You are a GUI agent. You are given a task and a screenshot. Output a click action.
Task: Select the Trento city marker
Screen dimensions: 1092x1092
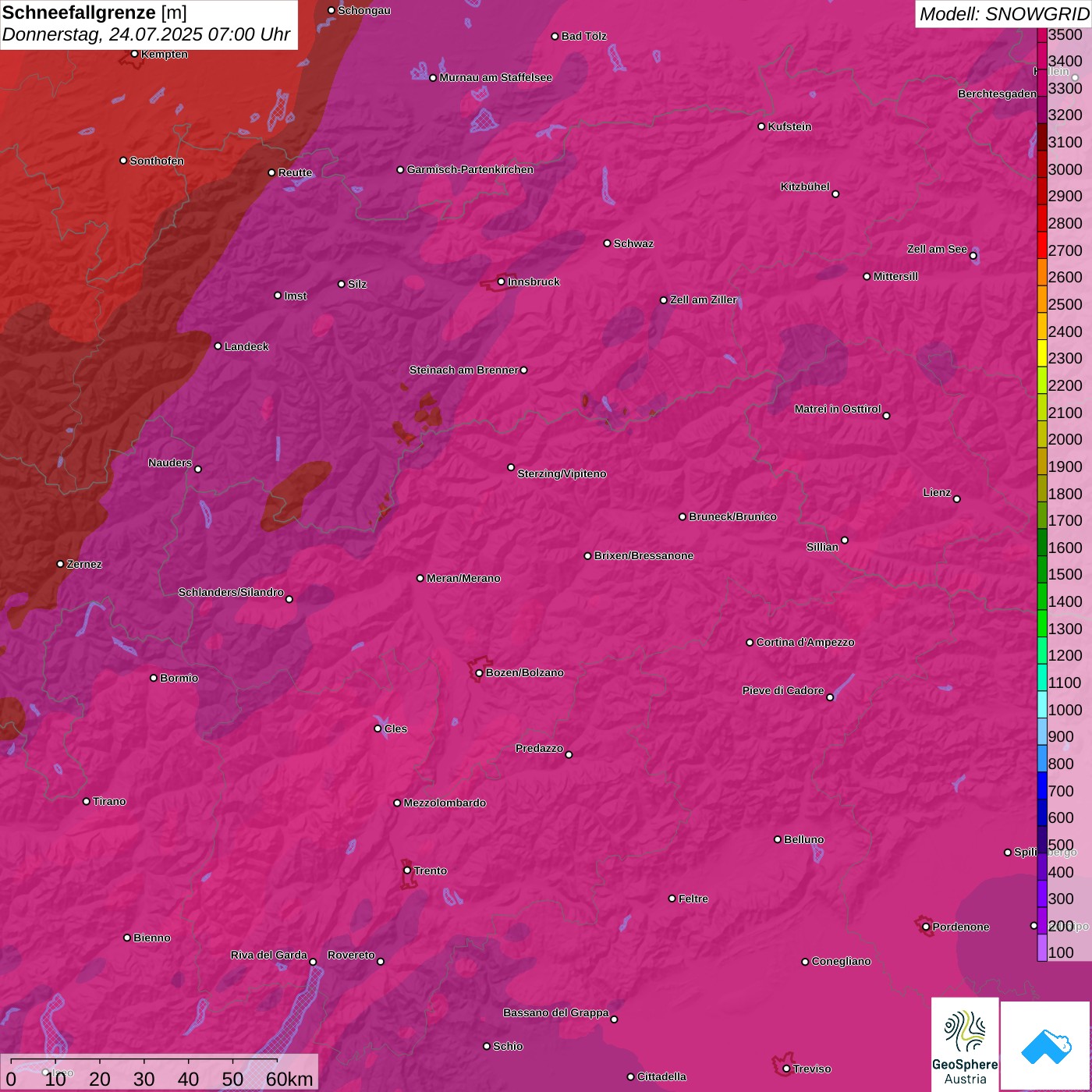[407, 870]
